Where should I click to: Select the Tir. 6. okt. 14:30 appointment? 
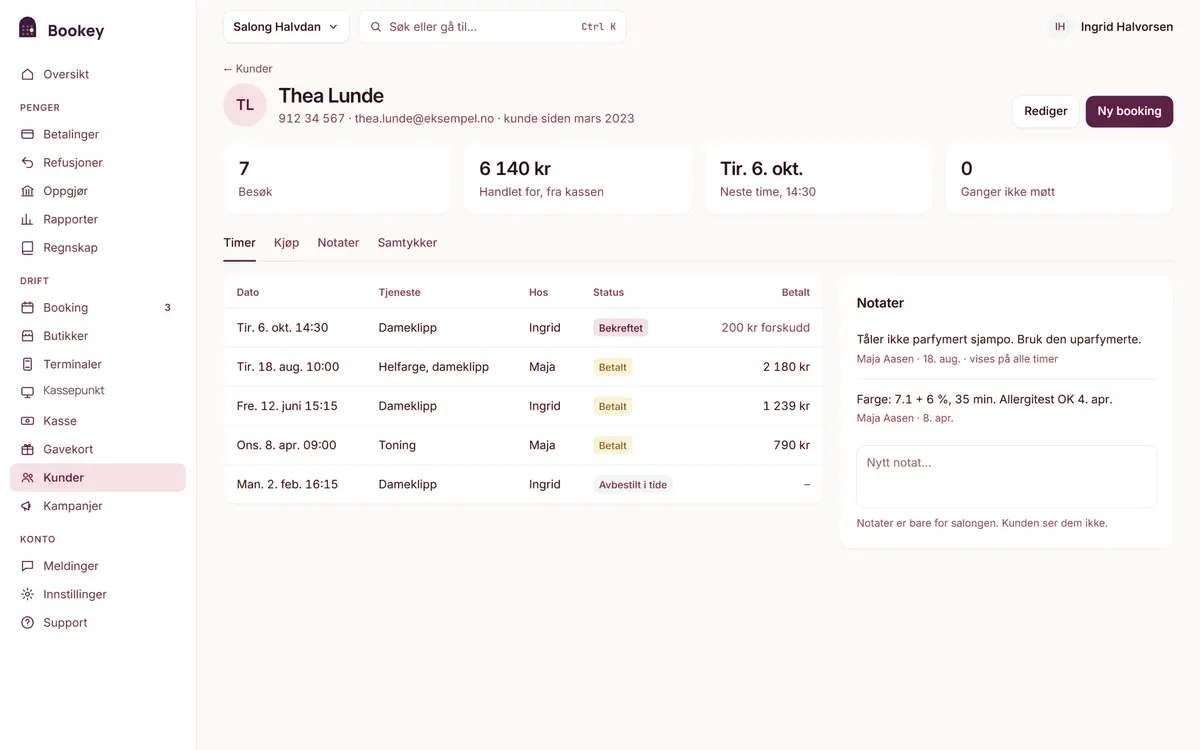[523, 328]
